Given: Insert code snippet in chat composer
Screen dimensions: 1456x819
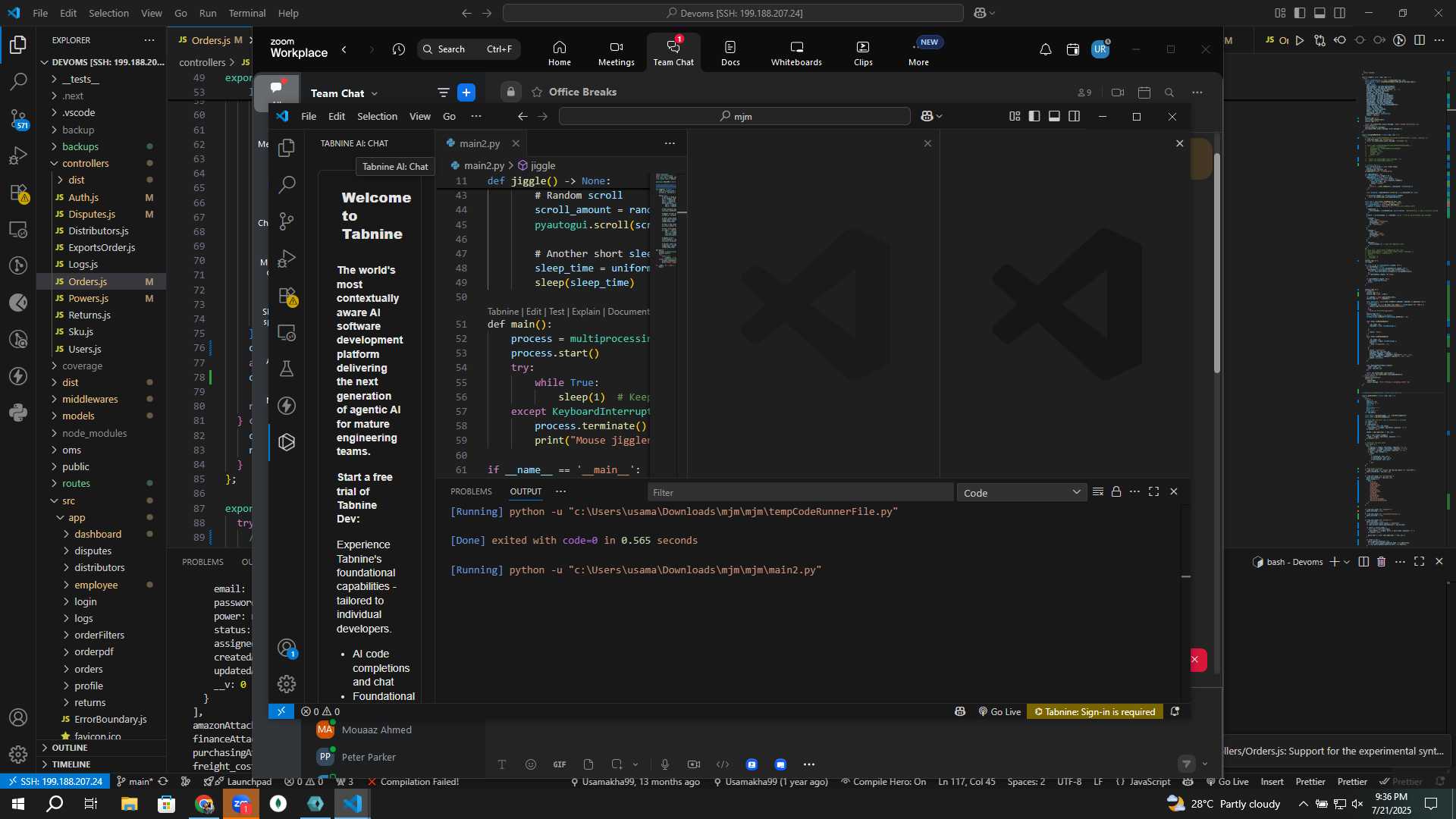Looking at the screenshot, I should pos(723,764).
